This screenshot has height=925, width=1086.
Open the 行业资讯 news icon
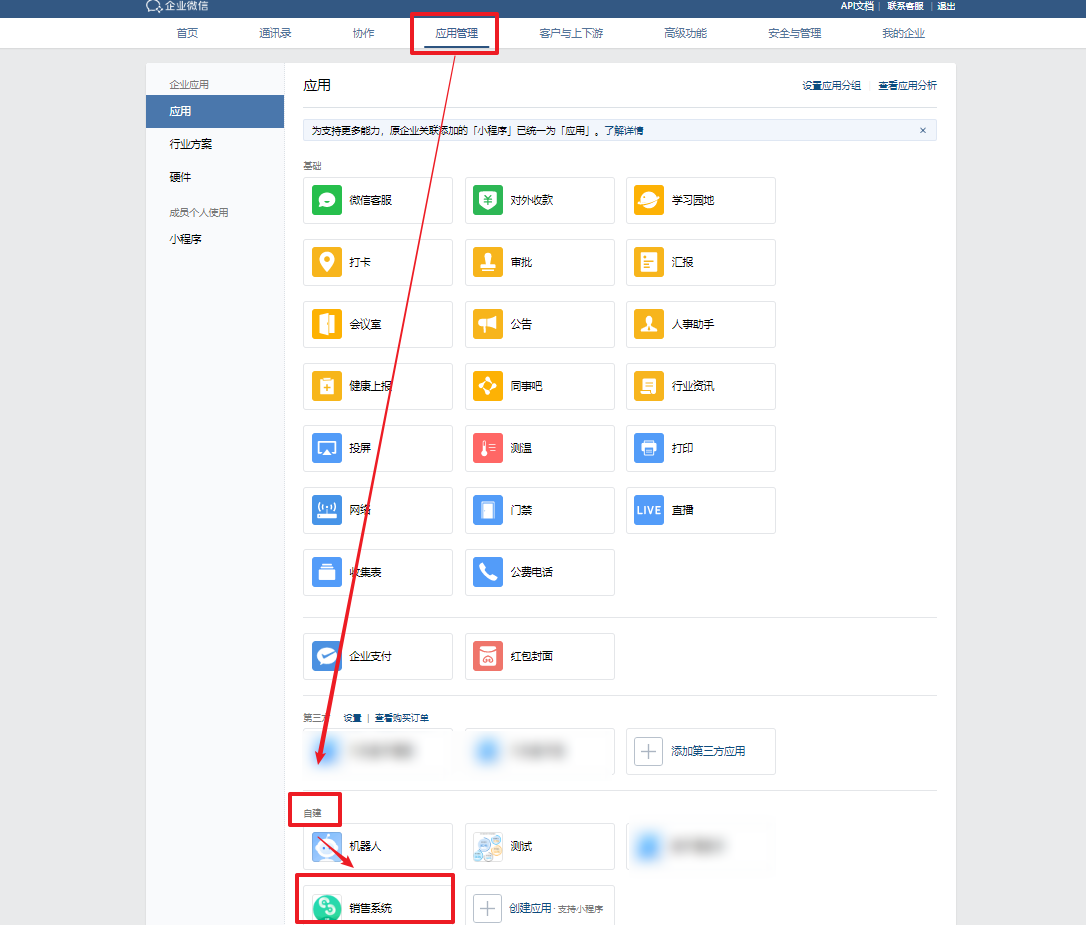pyautogui.click(x=649, y=386)
